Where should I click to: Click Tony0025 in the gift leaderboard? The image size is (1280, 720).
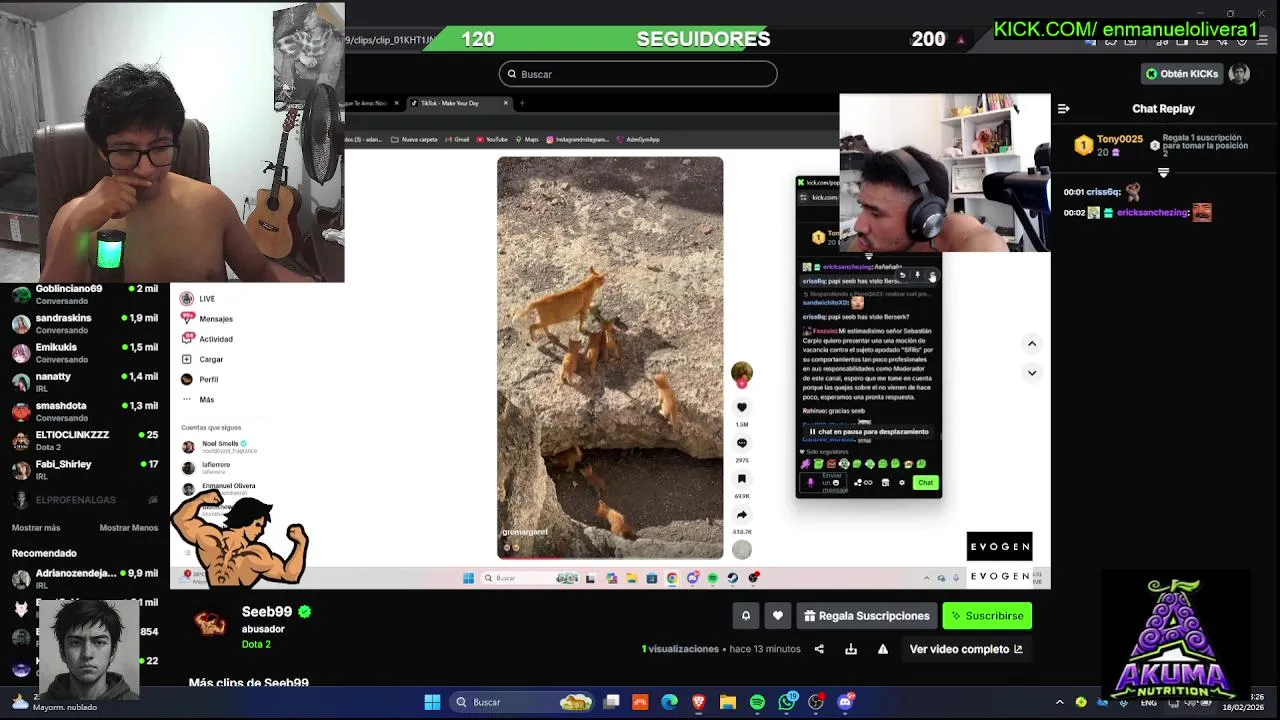[1119, 139]
